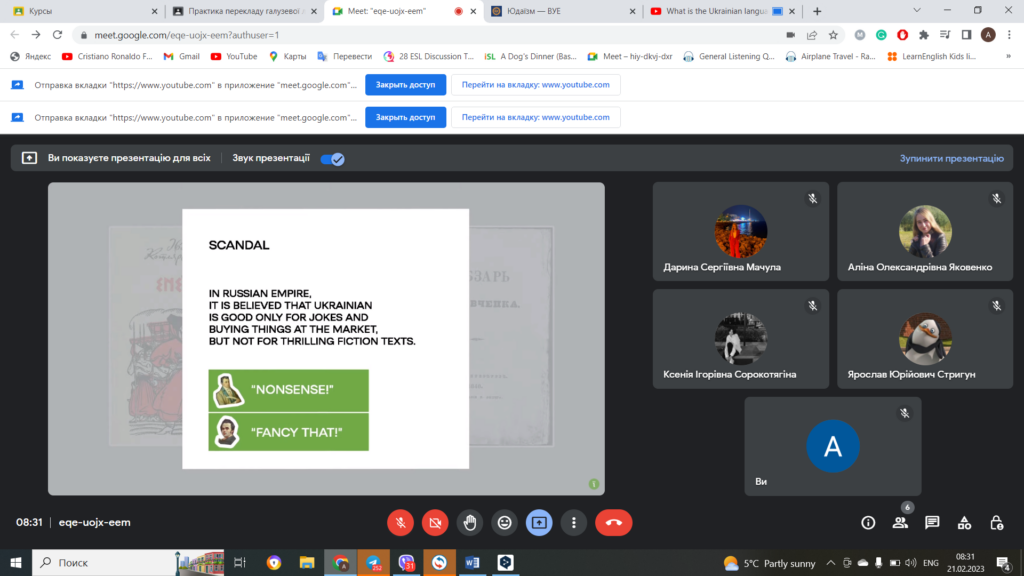1024x576 pixels.
Task: Click the first Закрыть доступ button
Action: (x=405, y=85)
